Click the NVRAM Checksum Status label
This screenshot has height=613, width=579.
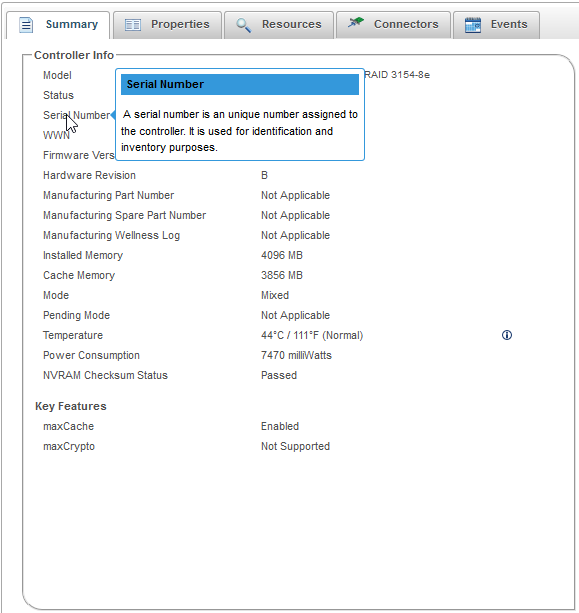pyautogui.click(x=105, y=375)
